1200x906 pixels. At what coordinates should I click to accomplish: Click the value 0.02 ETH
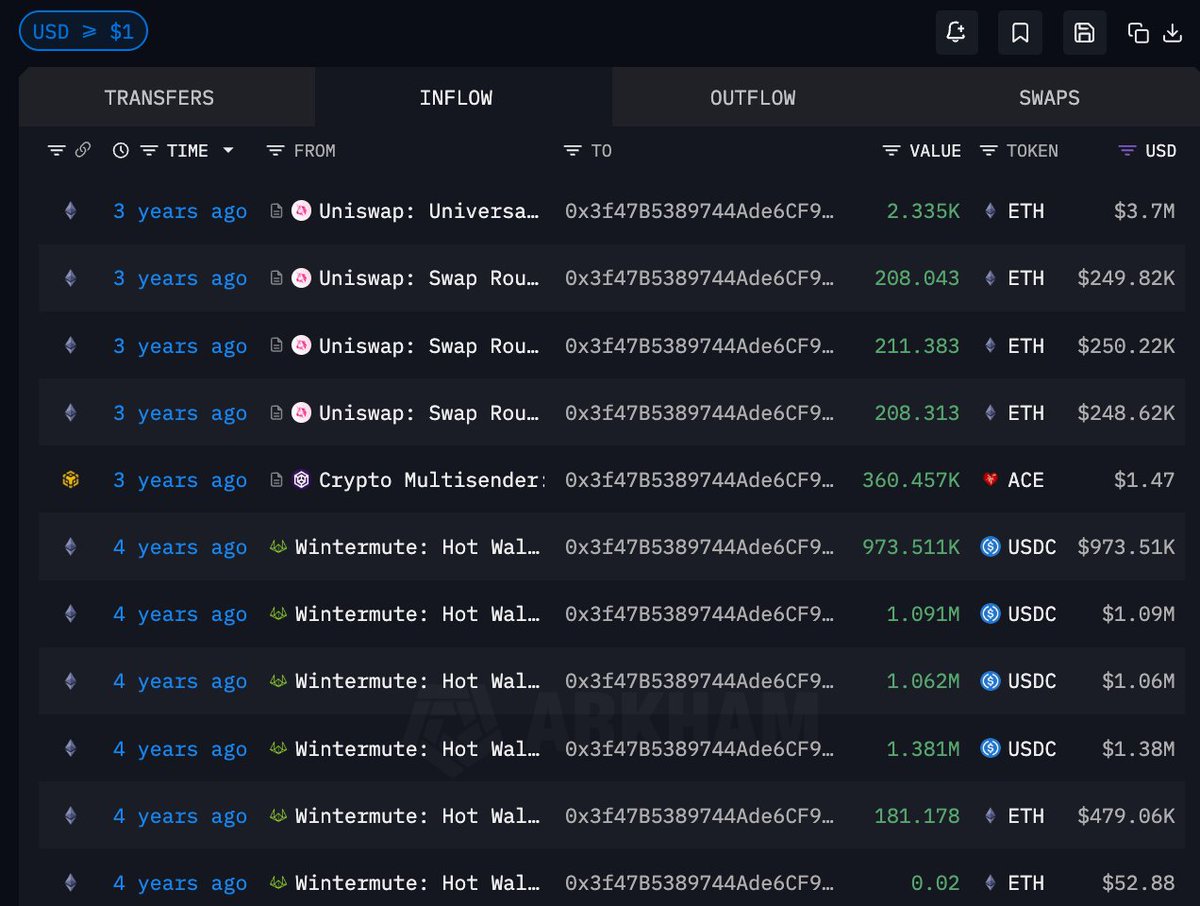[x=935, y=883]
